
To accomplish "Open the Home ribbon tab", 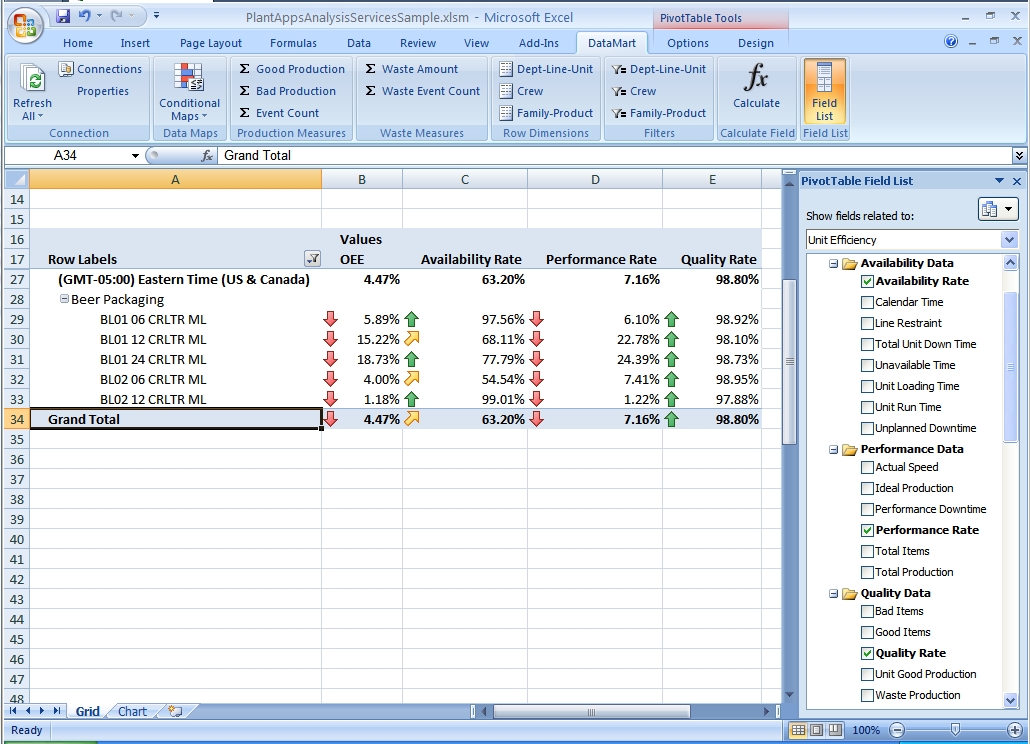I will pyautogui.click(x=78, y=43).
